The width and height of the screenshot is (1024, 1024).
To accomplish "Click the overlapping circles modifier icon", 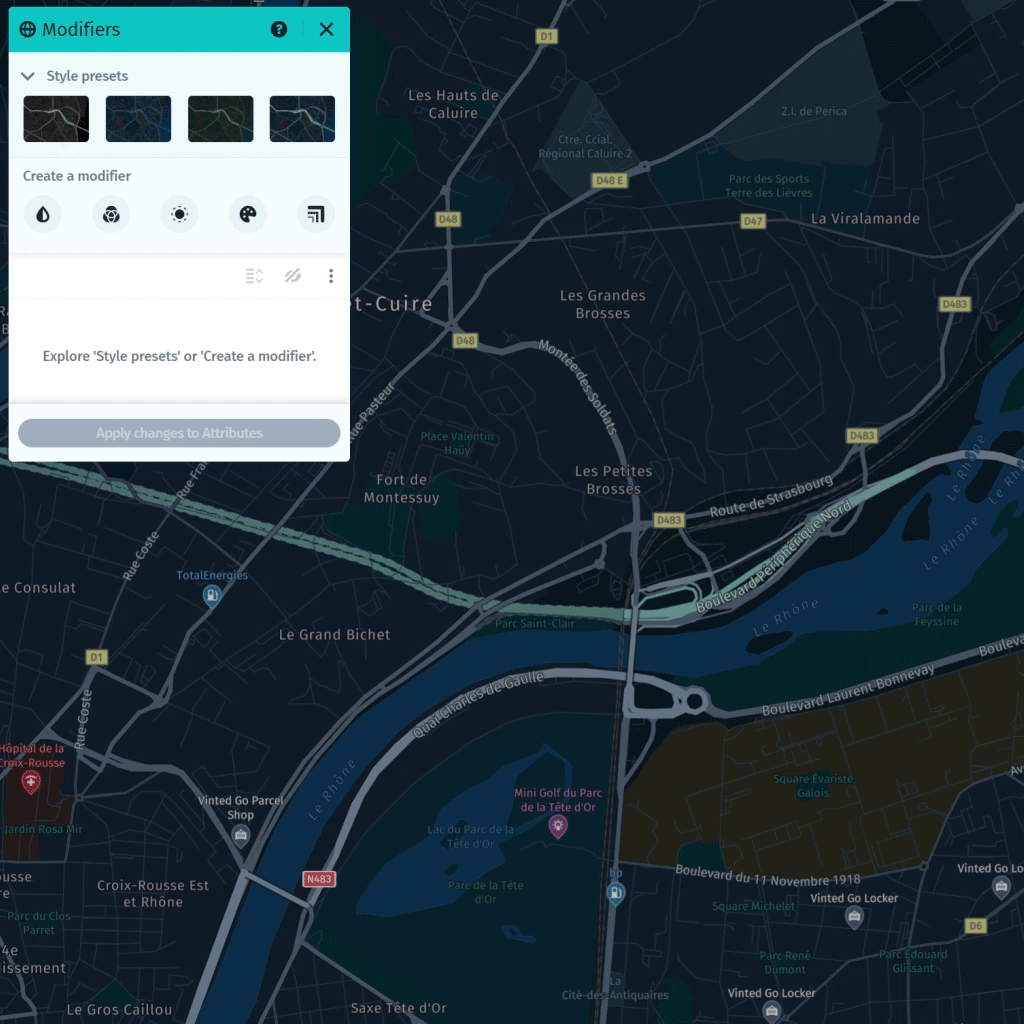I will point(111,214).
